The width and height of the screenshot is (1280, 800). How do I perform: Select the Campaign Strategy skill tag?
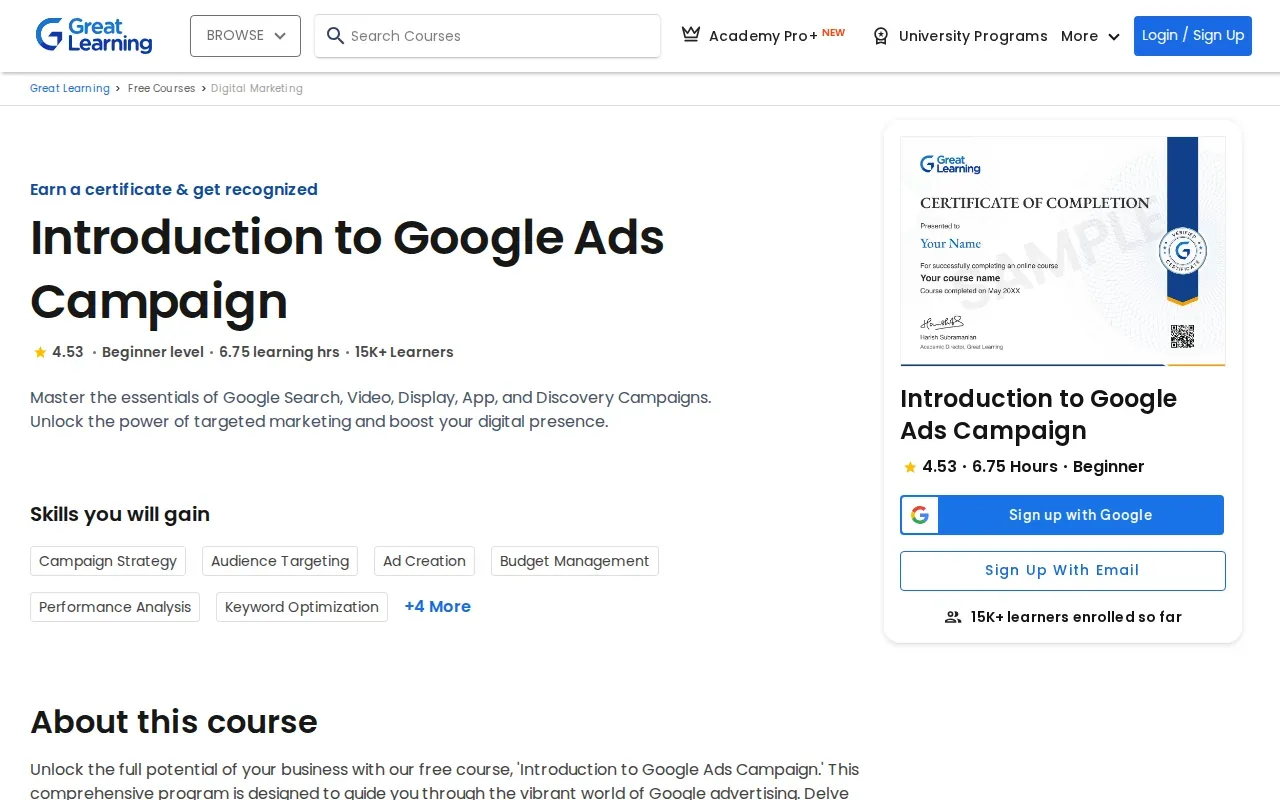(108, 561)
